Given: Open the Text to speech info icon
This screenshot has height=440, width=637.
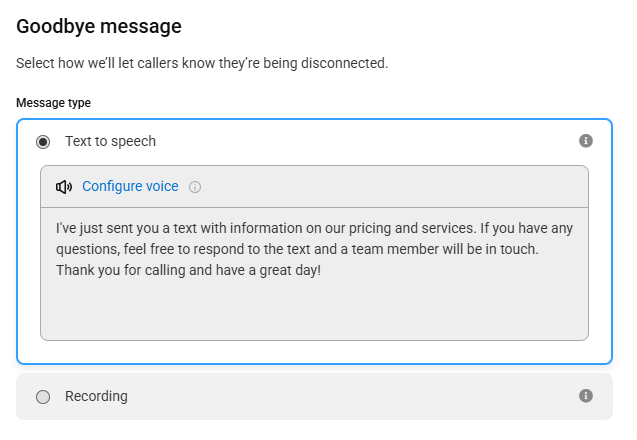Looking at the screenshot, I should pyautogui.click(x=585, y=141).
